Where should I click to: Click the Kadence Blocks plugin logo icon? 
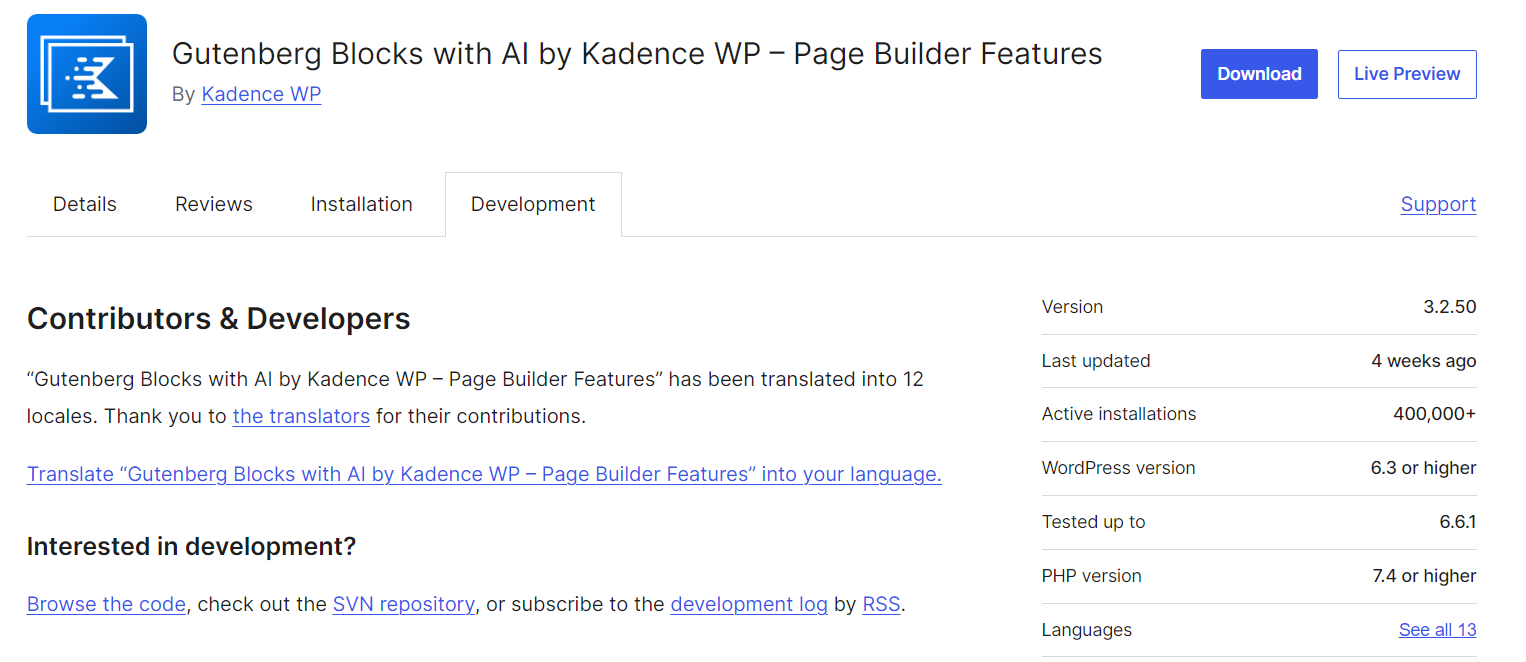point(87,74)
